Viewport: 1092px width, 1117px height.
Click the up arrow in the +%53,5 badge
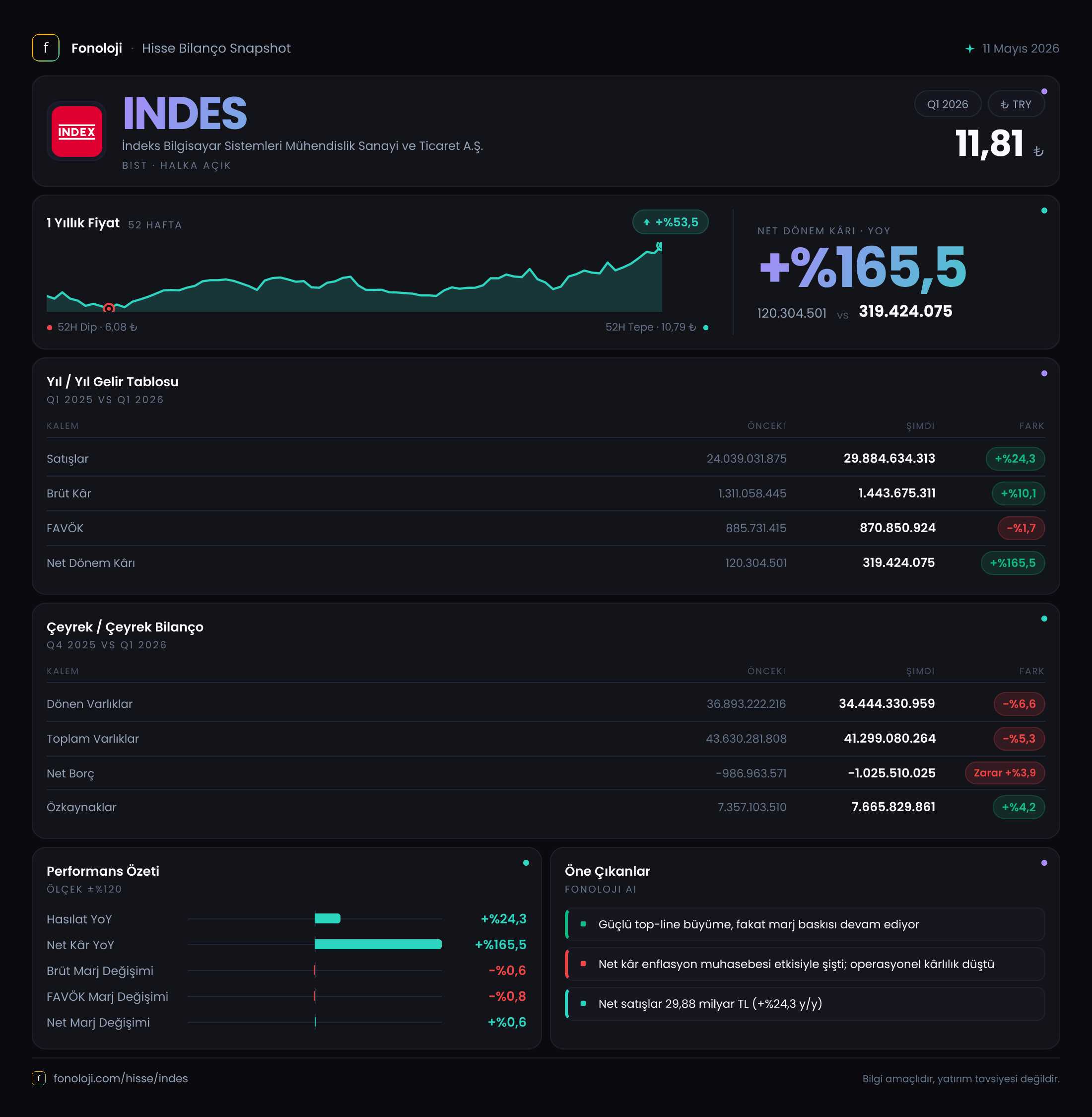point(646,222)
